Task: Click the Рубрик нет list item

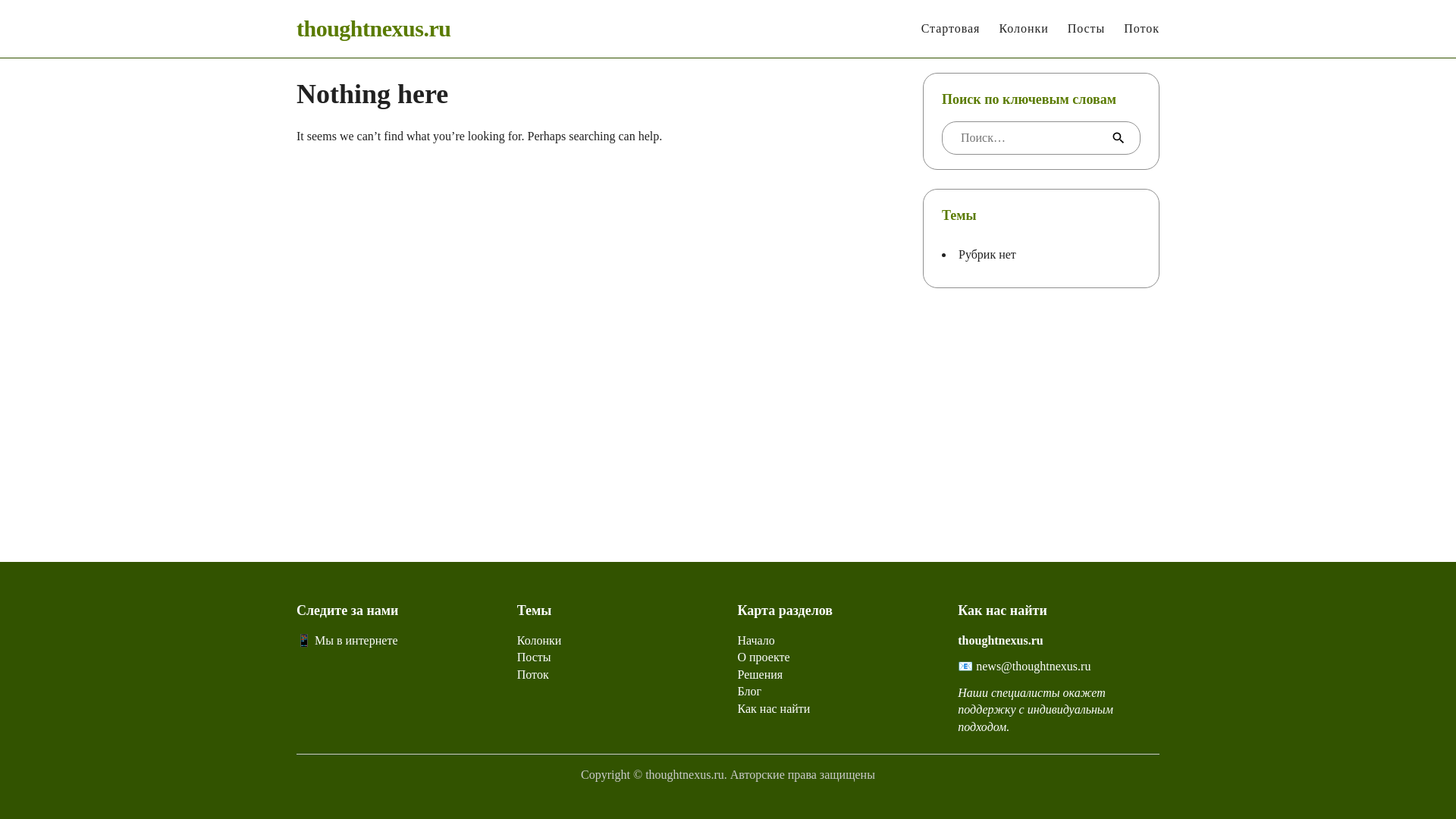Action: tap(987, 255)
